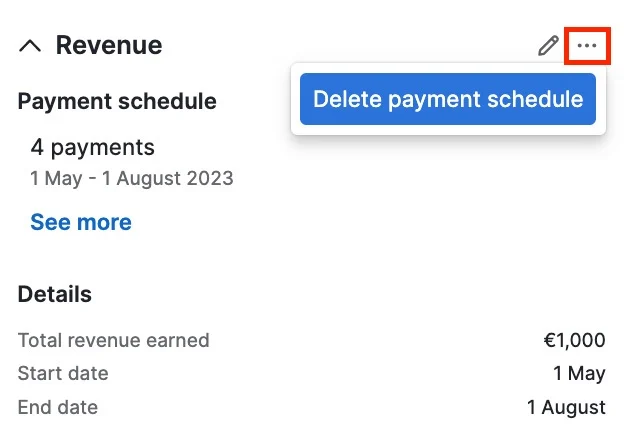This screenshot has width=624, height=446.
Task: Click the 1 August end date value
Action: tap(566, 407)
